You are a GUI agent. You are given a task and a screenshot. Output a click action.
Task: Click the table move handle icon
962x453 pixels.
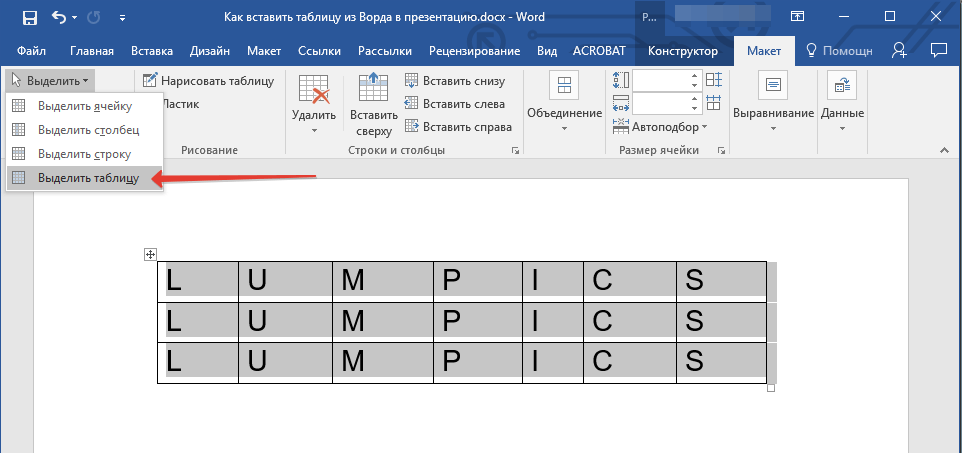[150, 255]
